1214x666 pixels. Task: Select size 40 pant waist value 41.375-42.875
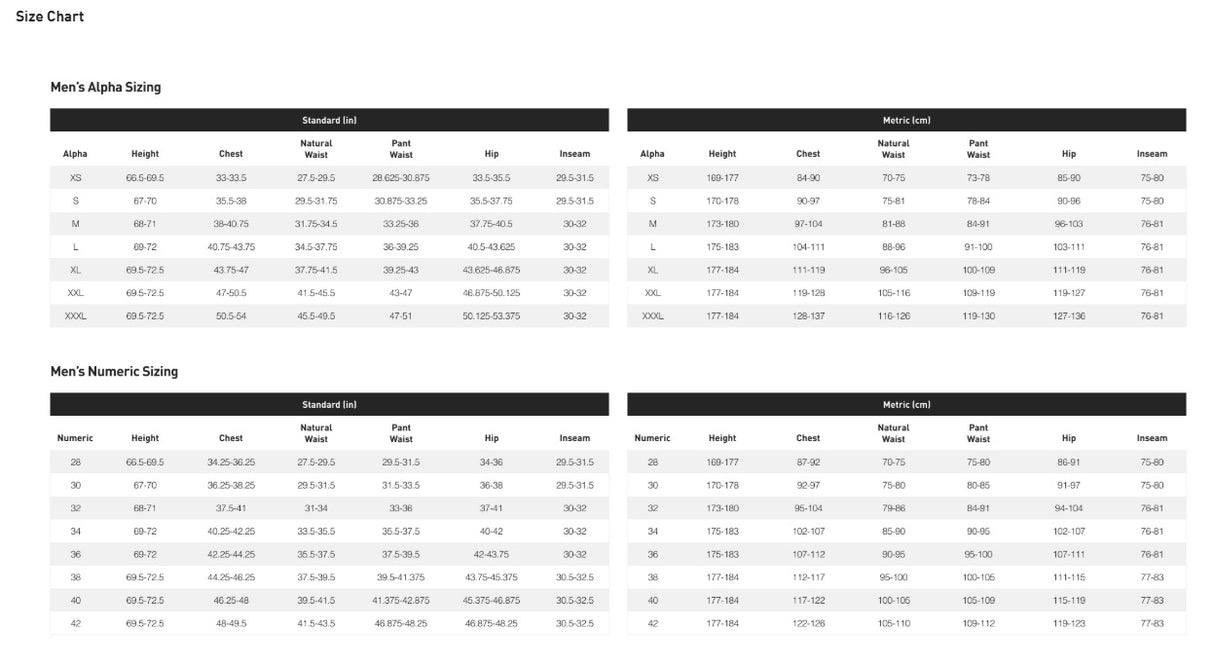[401, 600]
